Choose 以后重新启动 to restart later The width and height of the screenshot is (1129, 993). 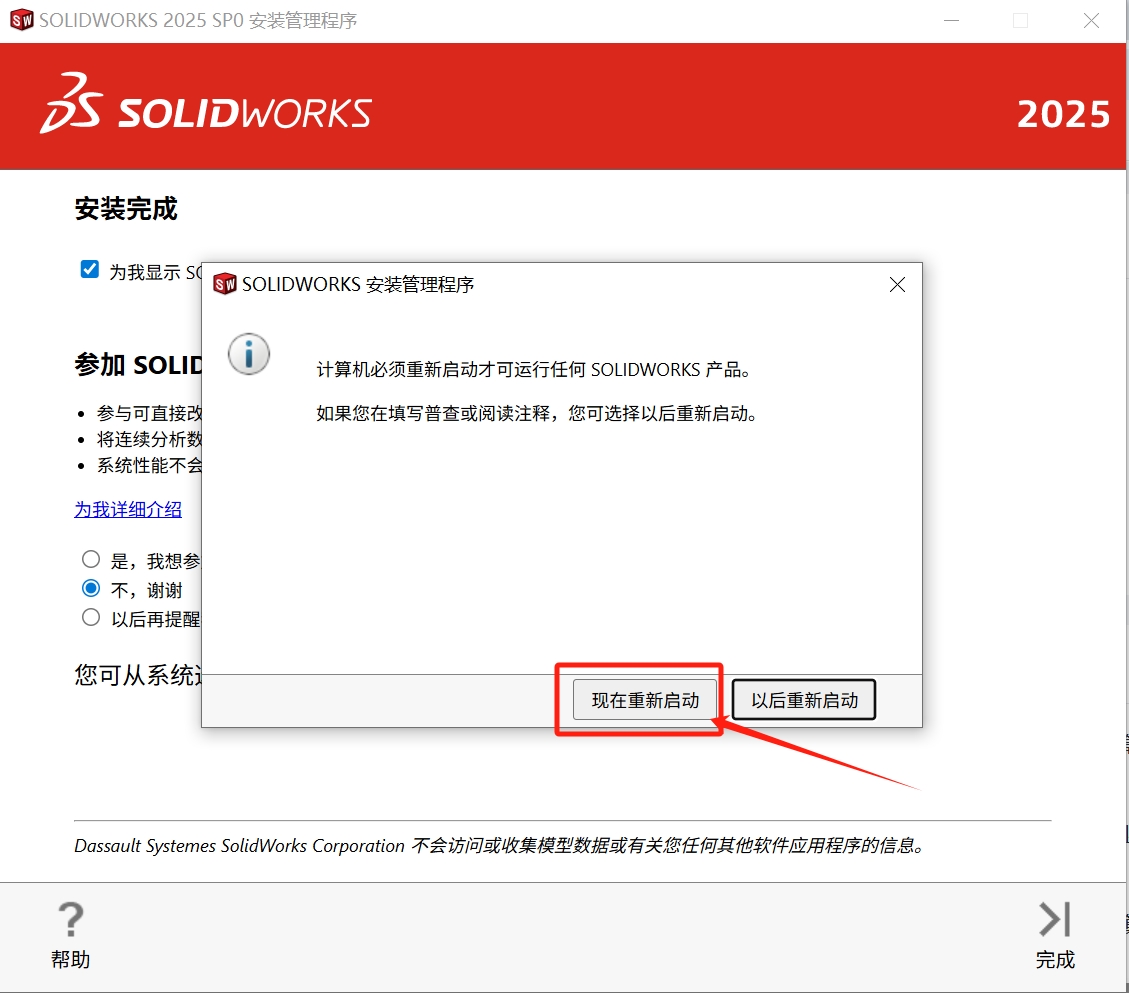coord(804,699)
